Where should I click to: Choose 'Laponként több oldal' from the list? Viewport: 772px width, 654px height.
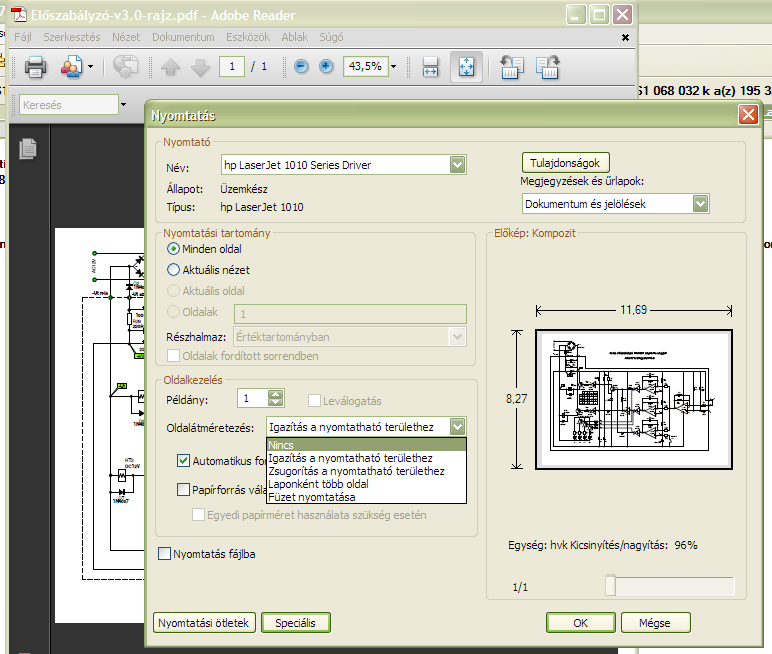pos(318,484)
